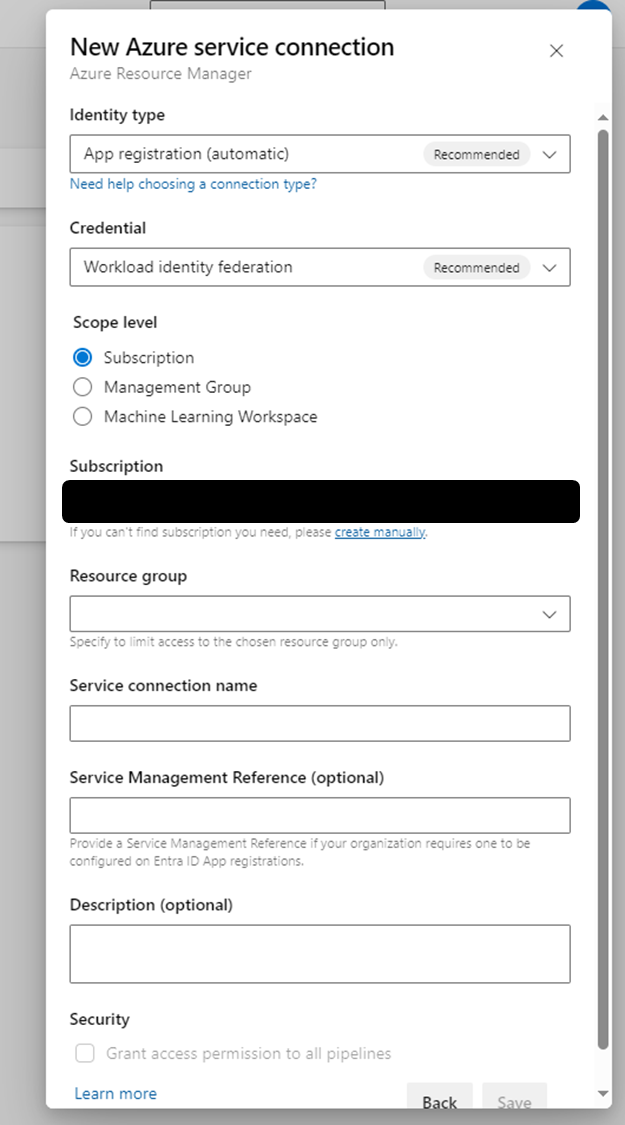Select the Management Group scope level
The height and width of the screenshot is (1125, 625).
[82, 386]
